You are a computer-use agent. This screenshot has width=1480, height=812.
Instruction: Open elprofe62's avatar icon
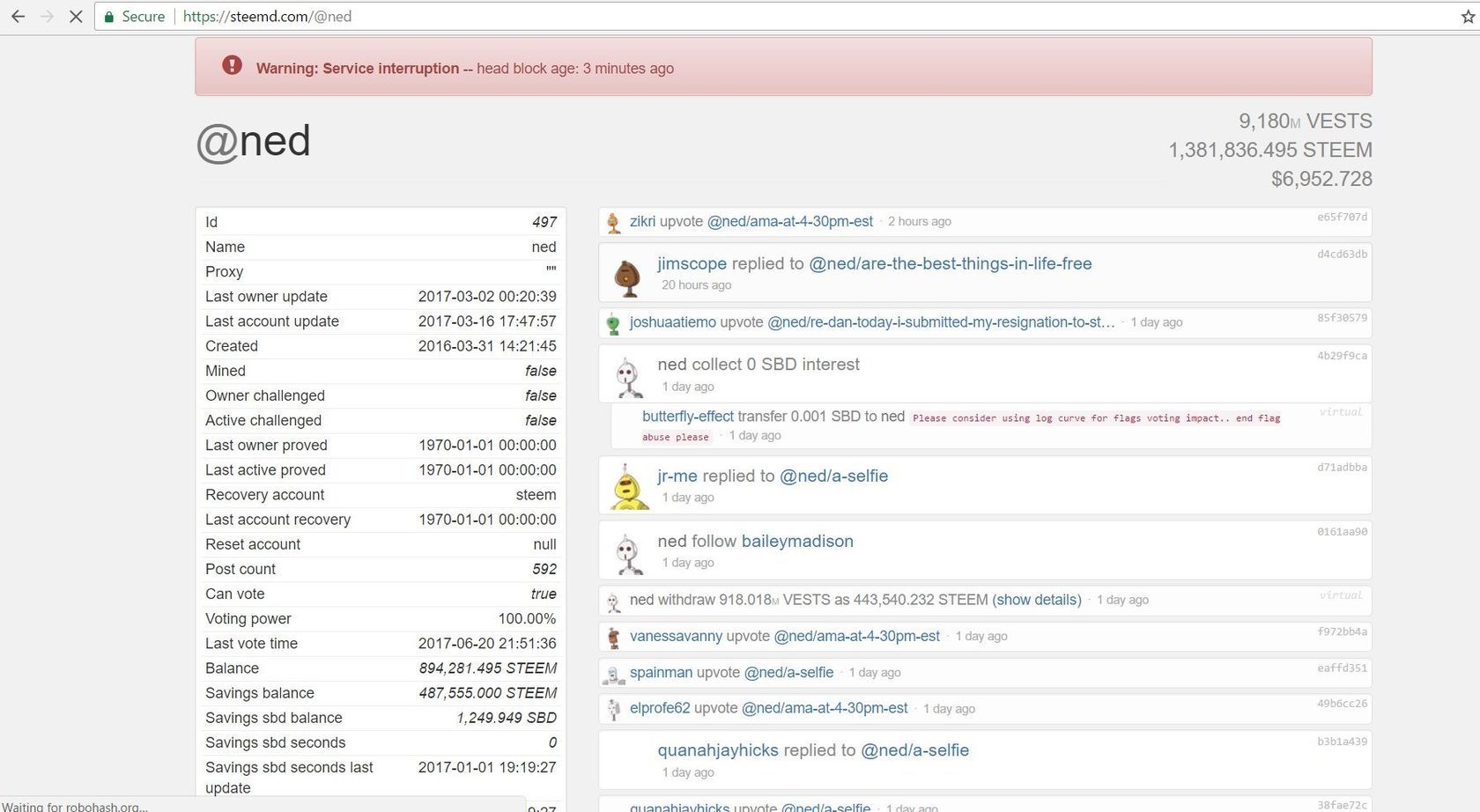pyautogui.click(x=614, y=709)
